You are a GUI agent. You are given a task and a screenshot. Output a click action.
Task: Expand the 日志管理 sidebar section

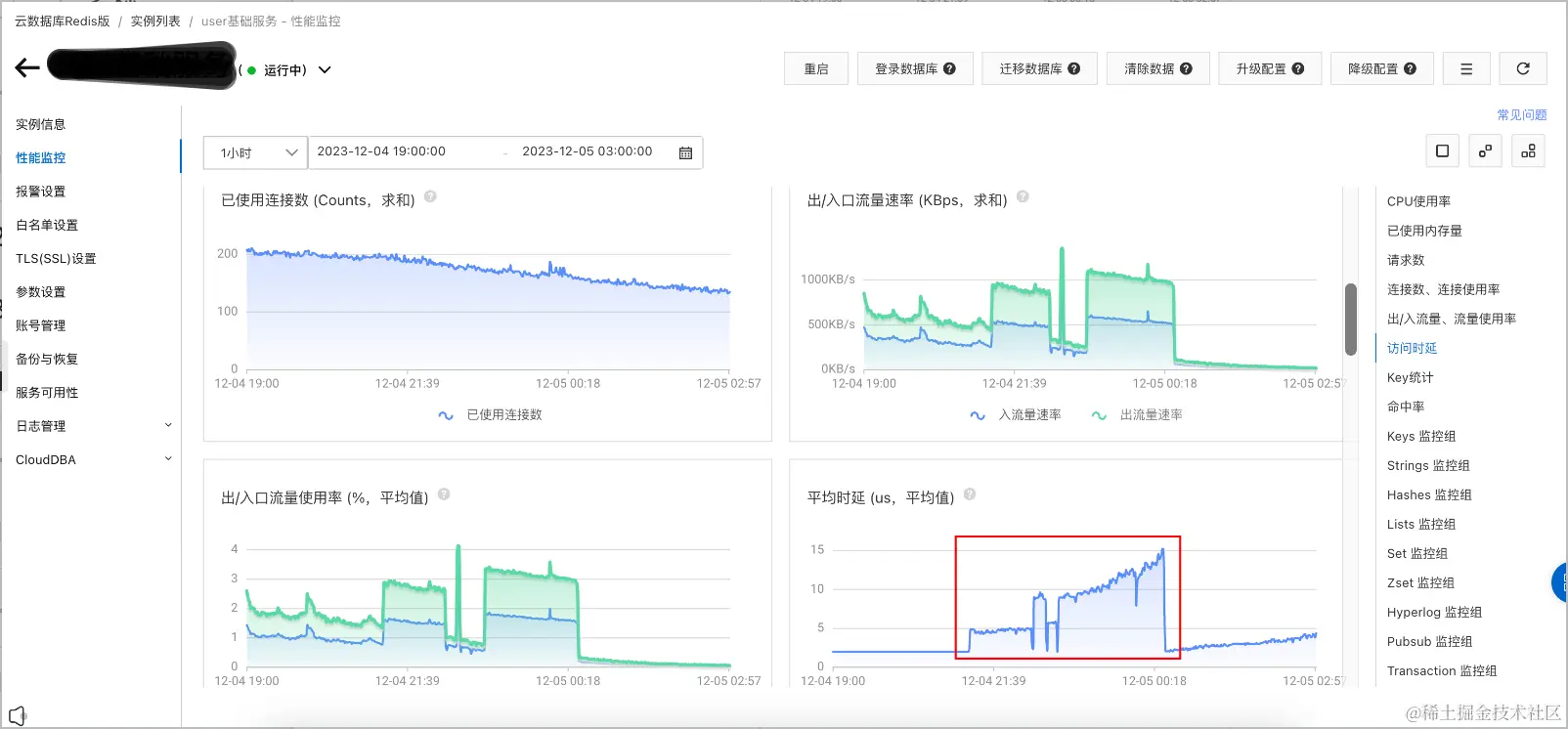(94, 426)
